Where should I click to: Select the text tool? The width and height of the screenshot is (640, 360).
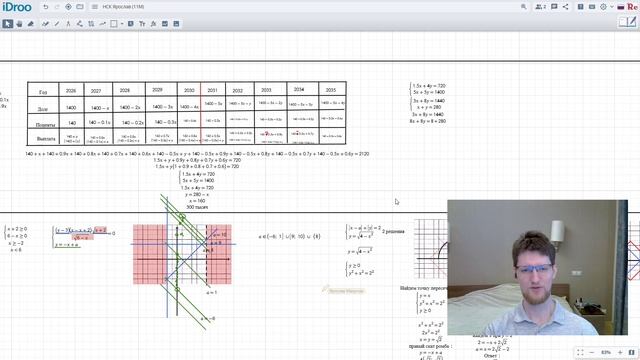[142, 24]
